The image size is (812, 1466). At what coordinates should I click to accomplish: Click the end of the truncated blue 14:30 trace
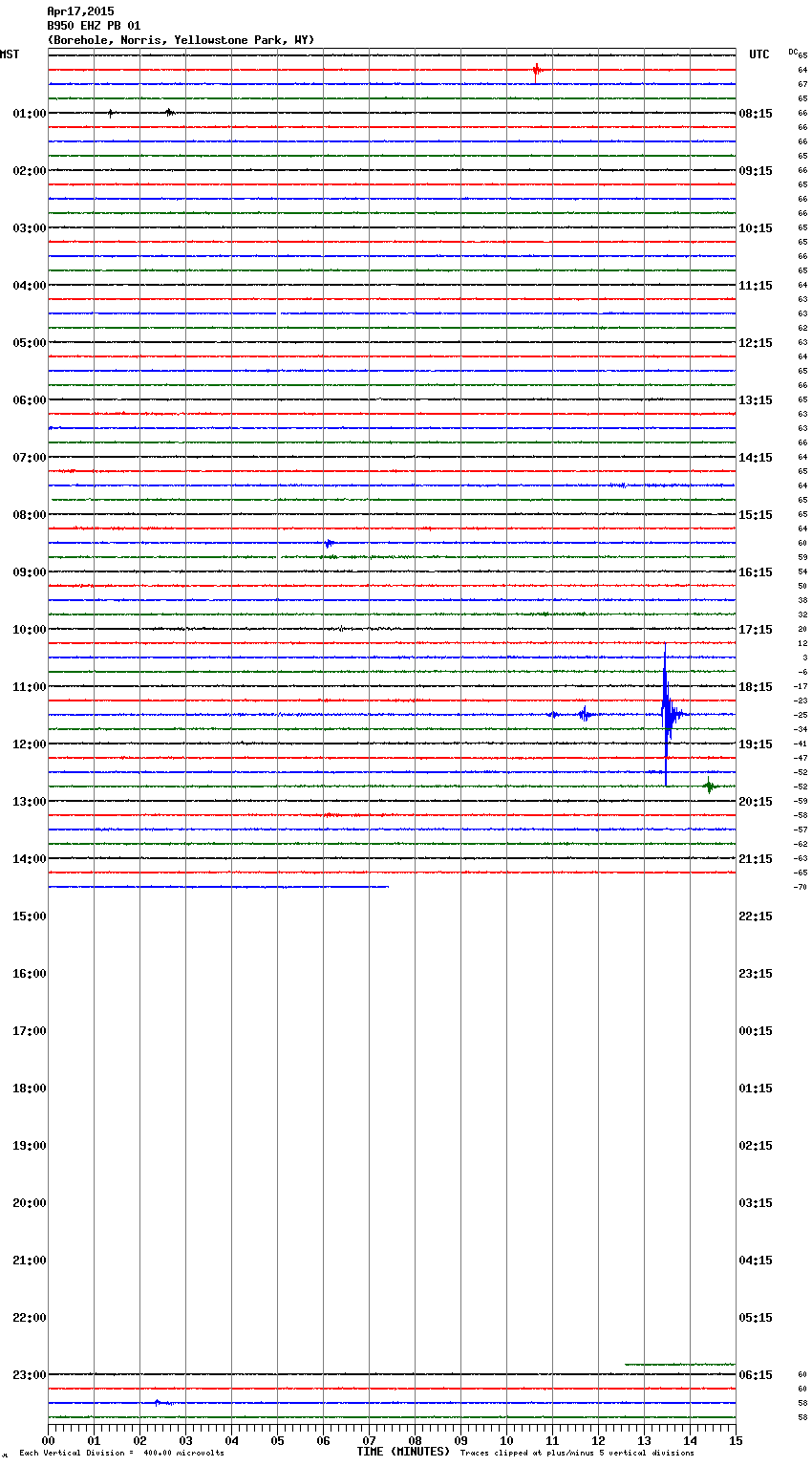tap(387, 887)
